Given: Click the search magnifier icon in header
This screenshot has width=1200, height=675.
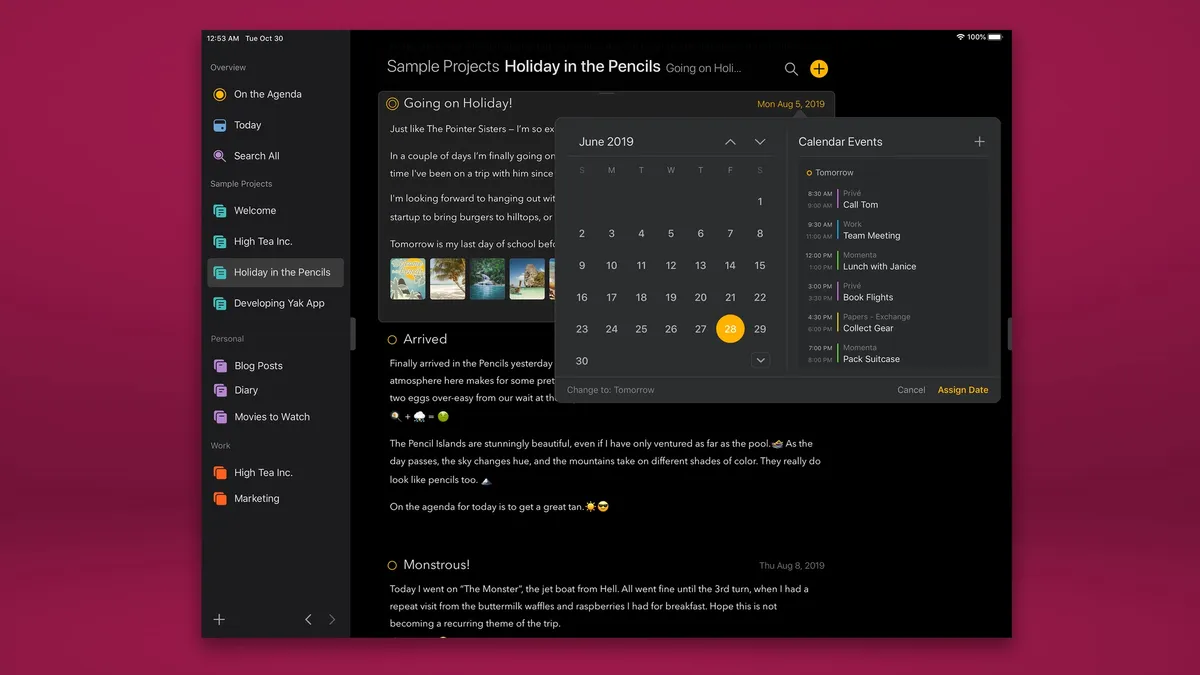Looking at the screenshot, I should point(791,69).
